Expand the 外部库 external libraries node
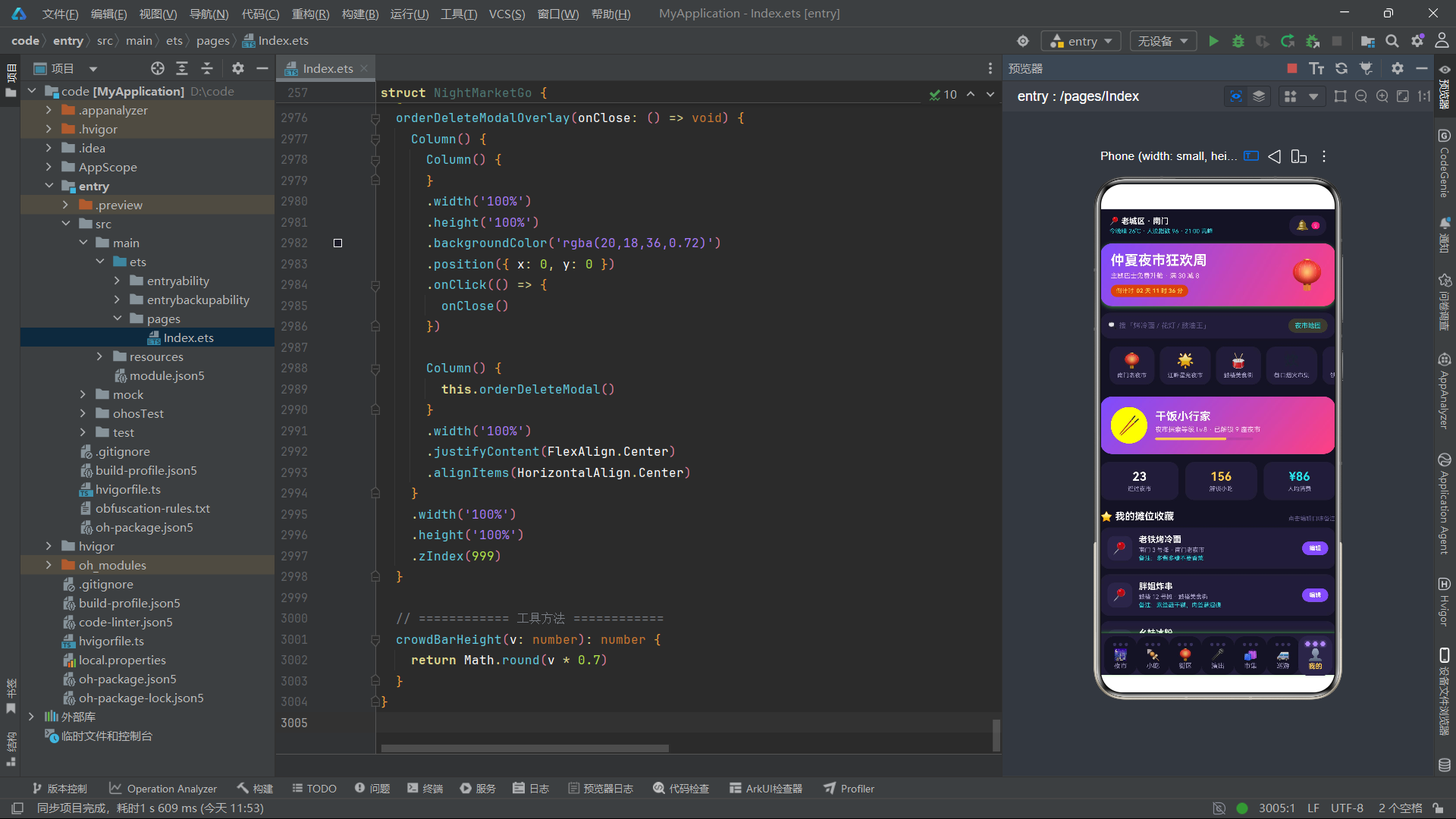This screenshot has width=1456, height=819. pyautogui.click(x=31, y=717)
